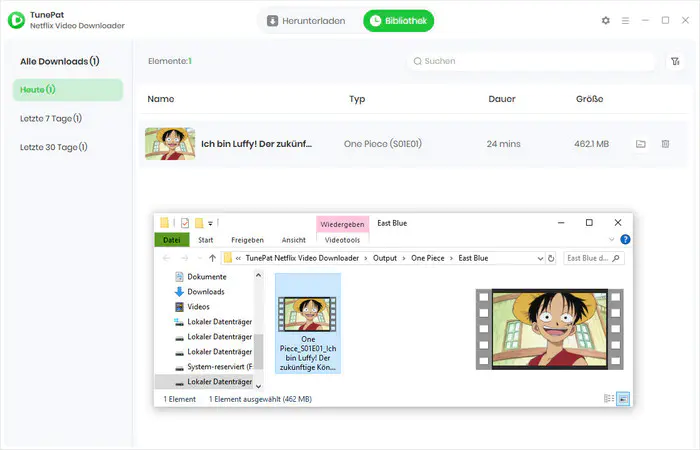700x450 pixels.
Task: Switch to the Herunterladen tab
Action: (306, 21)
